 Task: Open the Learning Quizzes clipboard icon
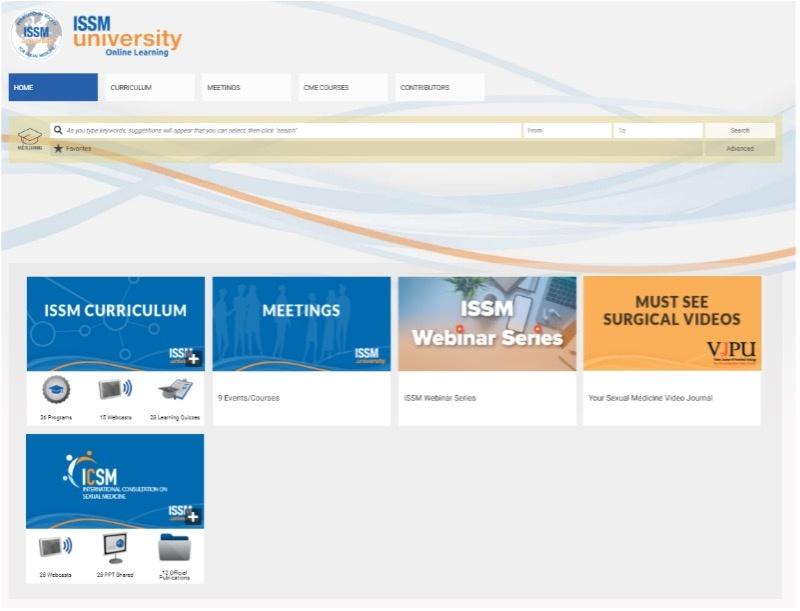tap(175, 390)
